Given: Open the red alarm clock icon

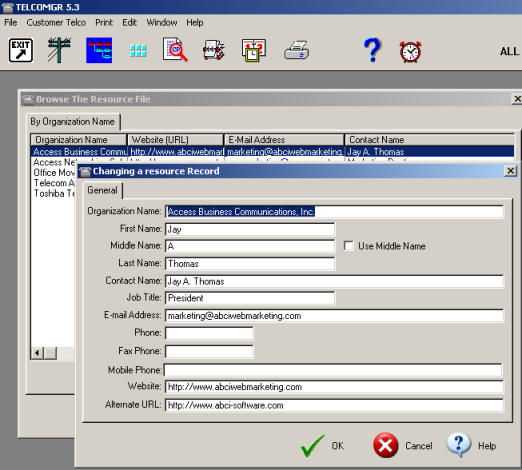Looking at the screenshot, I should pos(410,52).
